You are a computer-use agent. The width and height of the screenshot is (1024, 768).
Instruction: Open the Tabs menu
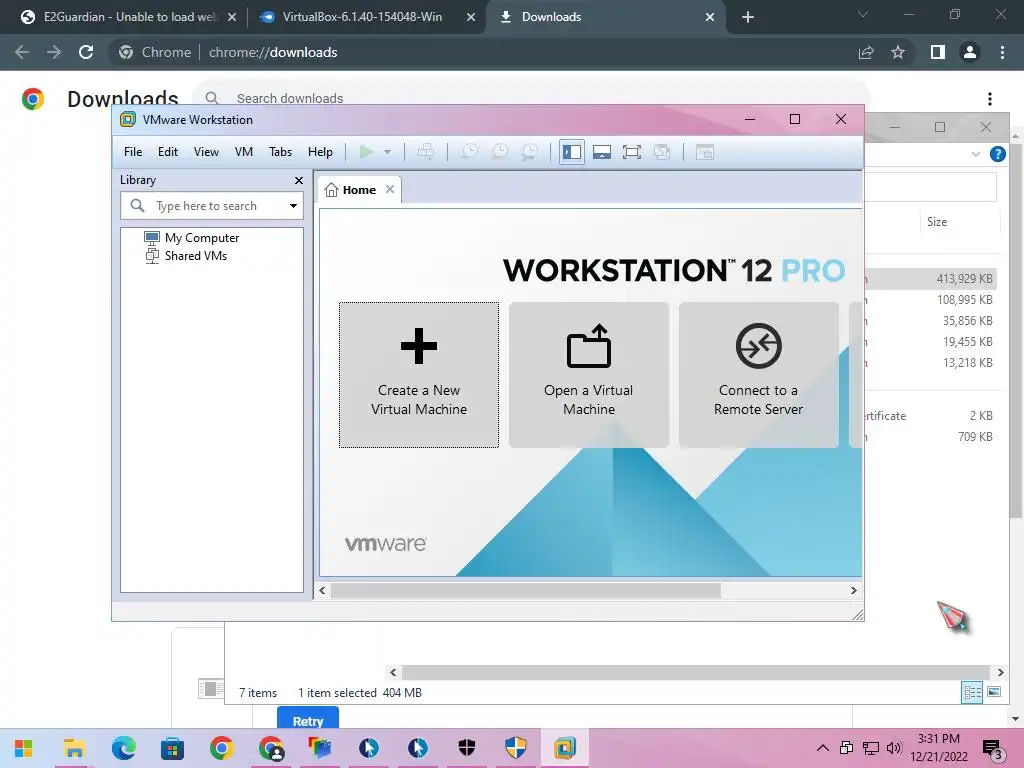pos(280,152)
